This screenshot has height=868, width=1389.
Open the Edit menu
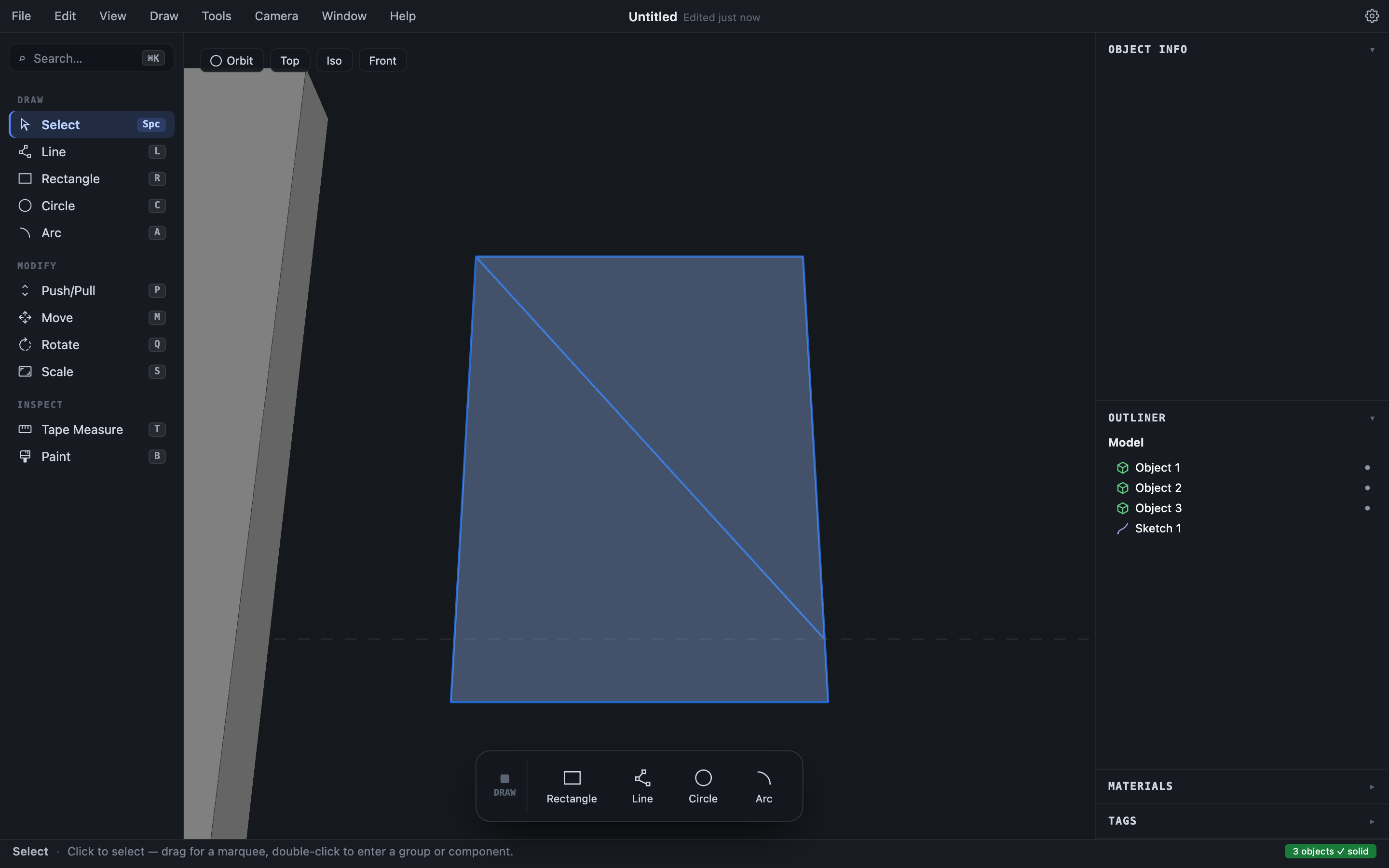pyautogui.click(x=65, y=16)
